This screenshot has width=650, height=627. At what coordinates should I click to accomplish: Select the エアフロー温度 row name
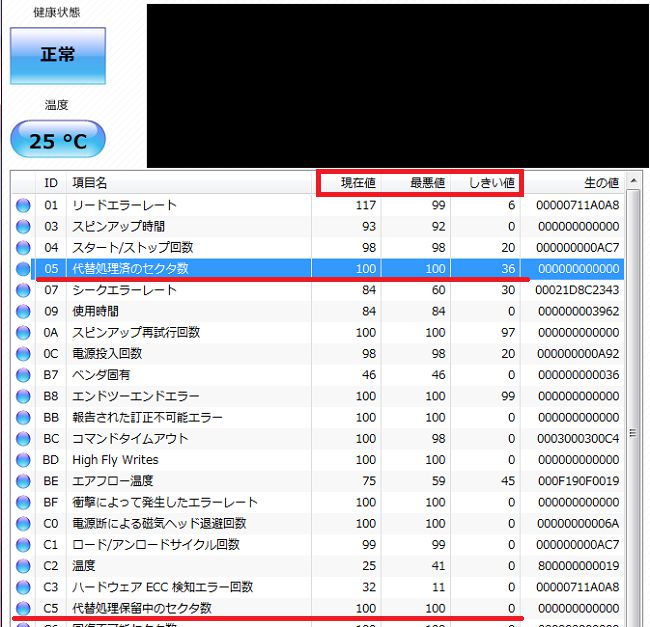[113, 481]
